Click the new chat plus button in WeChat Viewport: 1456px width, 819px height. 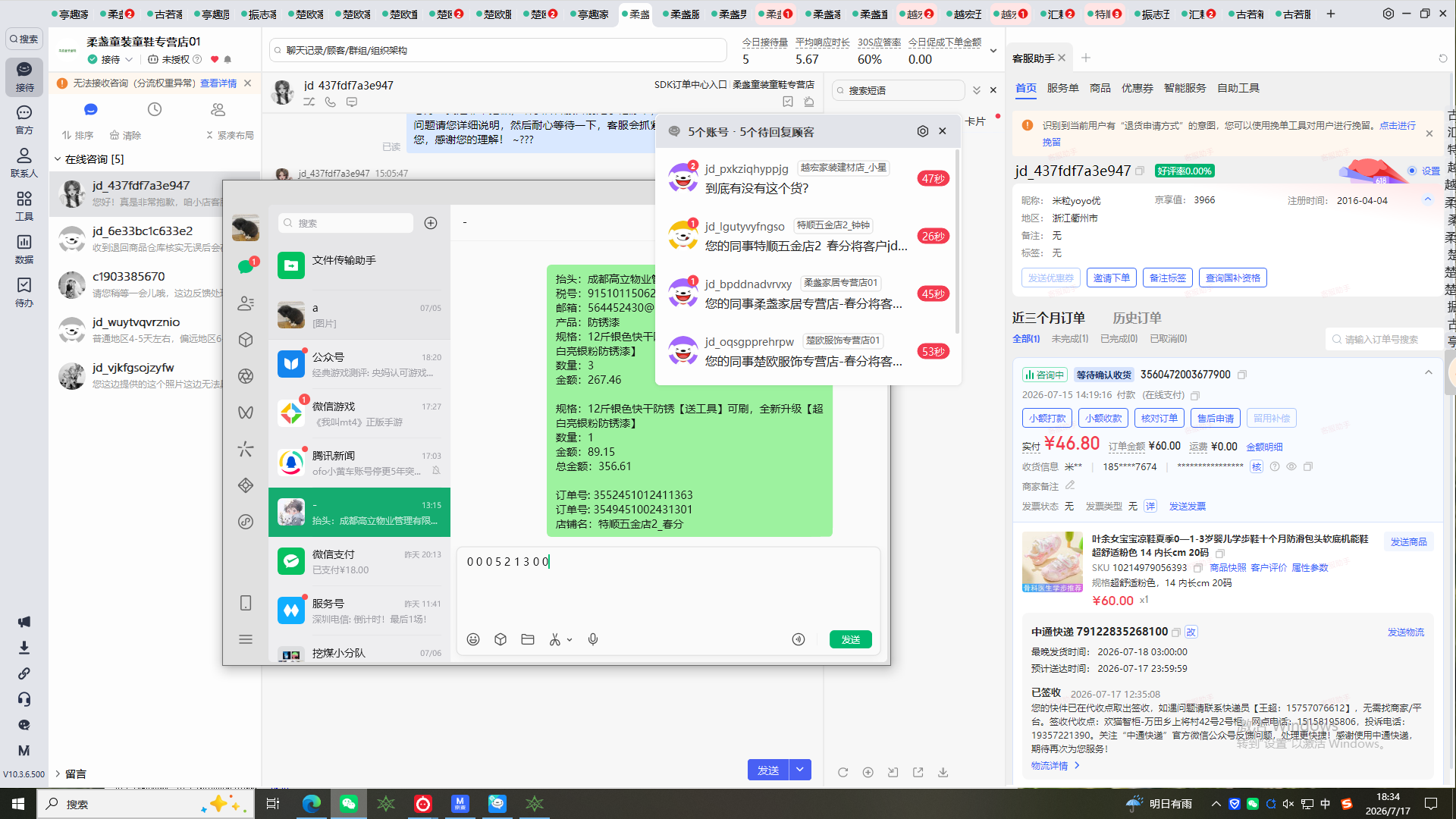tap(431, 223)
